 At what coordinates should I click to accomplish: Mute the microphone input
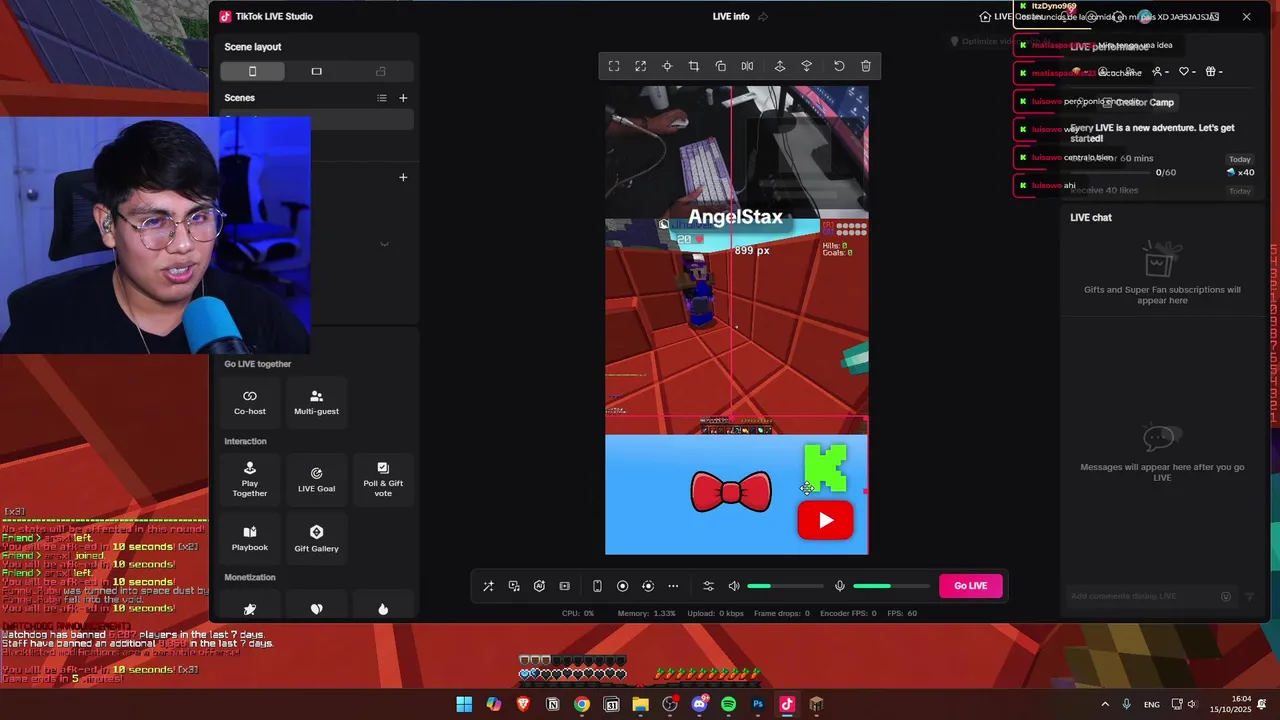click(x=840, y=586)
